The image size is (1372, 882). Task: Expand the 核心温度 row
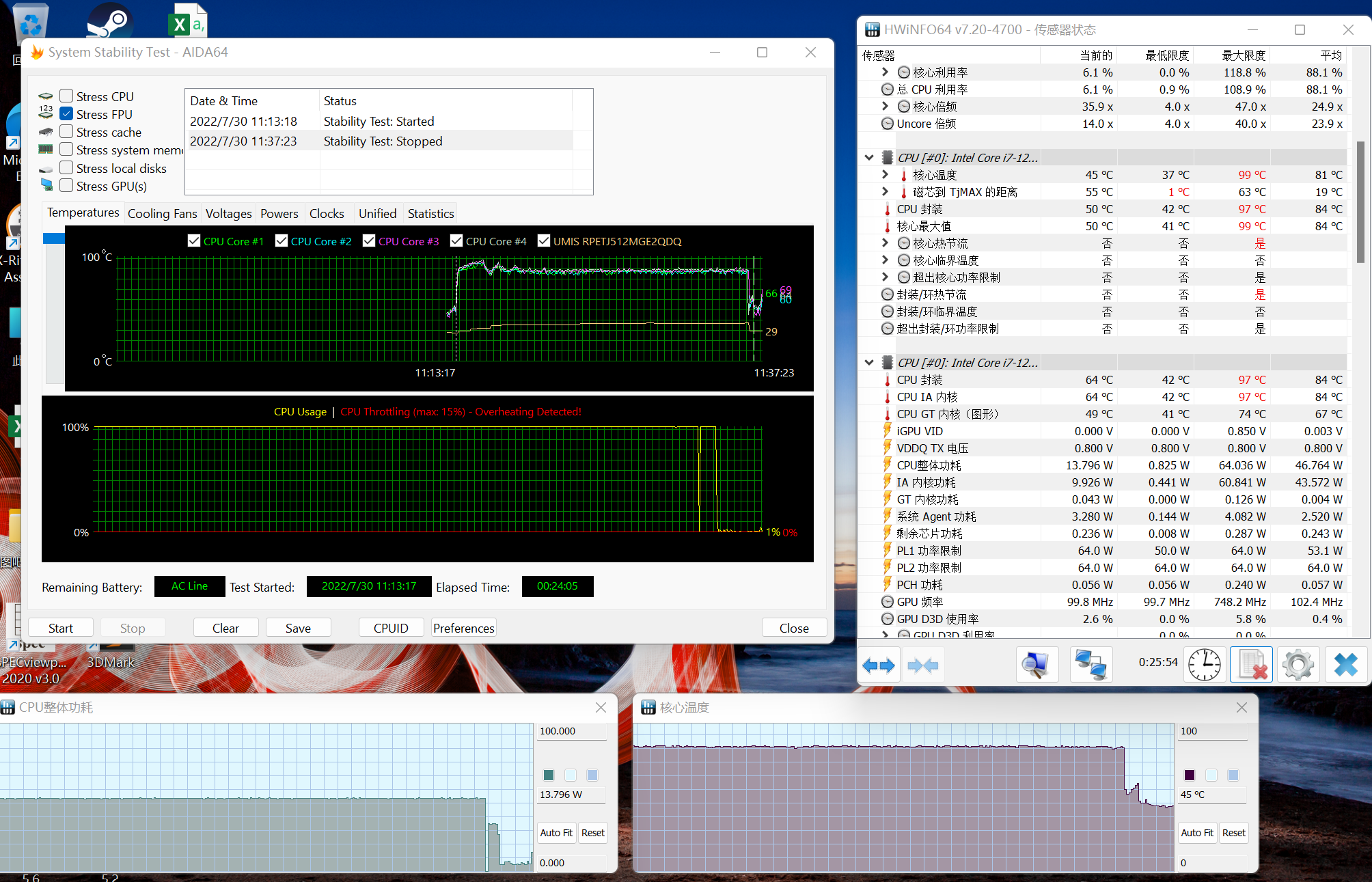[886, 174]
